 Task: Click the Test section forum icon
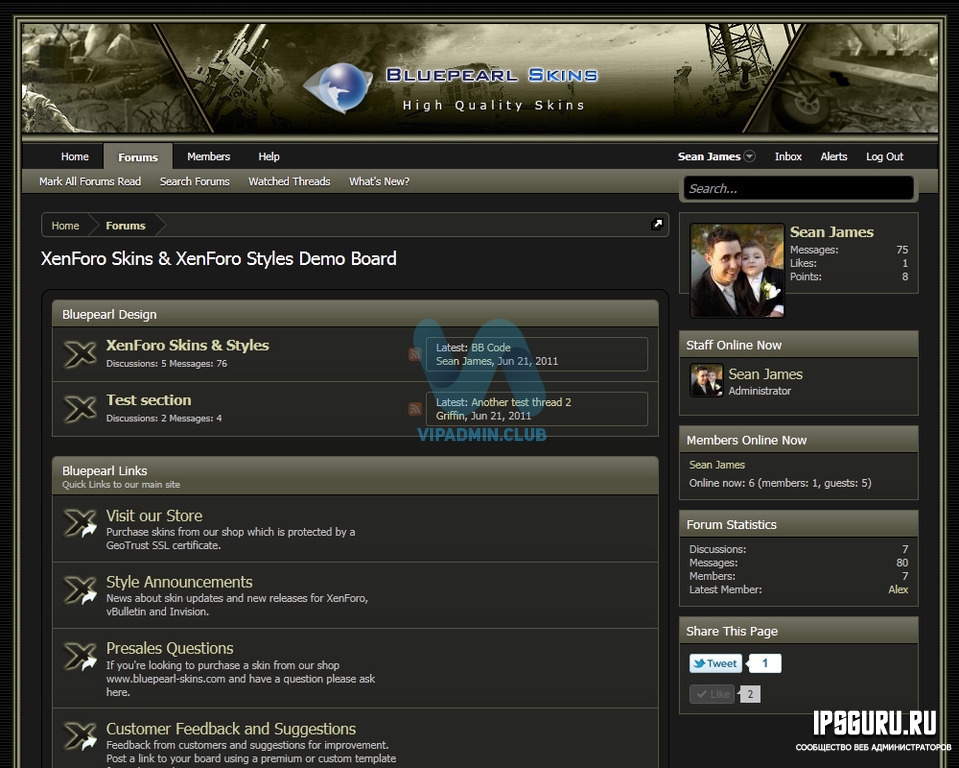point(80,409)
